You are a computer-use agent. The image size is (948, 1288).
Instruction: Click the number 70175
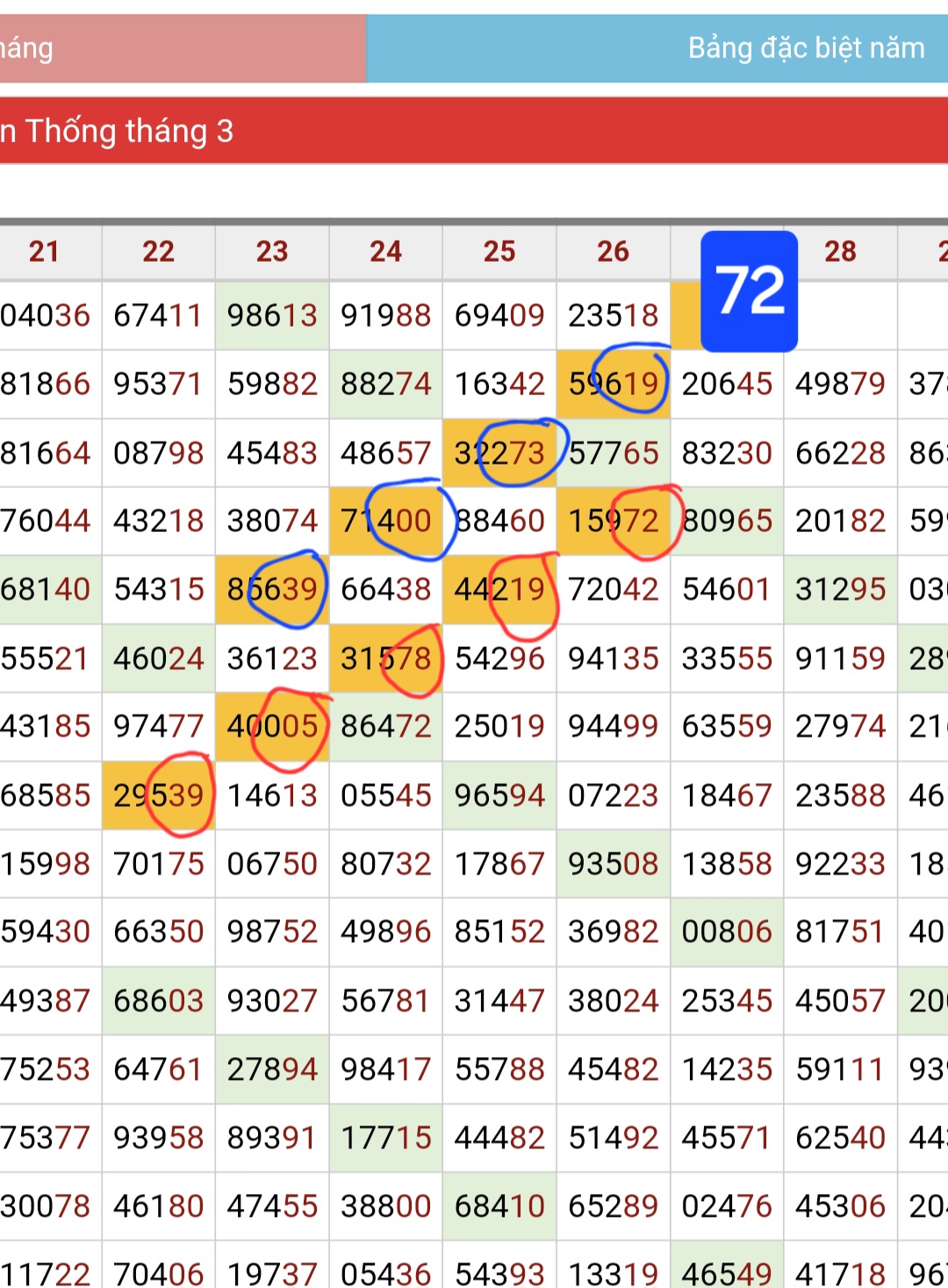point(159,864)
